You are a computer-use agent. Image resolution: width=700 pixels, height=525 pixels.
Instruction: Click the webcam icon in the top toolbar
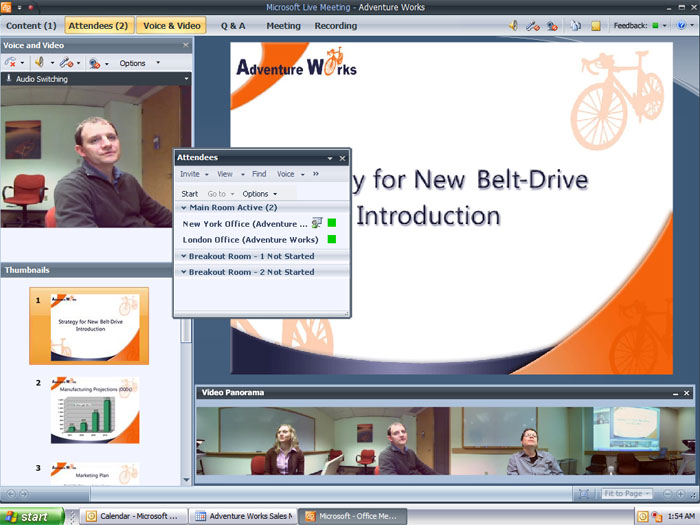click(552, 26)
